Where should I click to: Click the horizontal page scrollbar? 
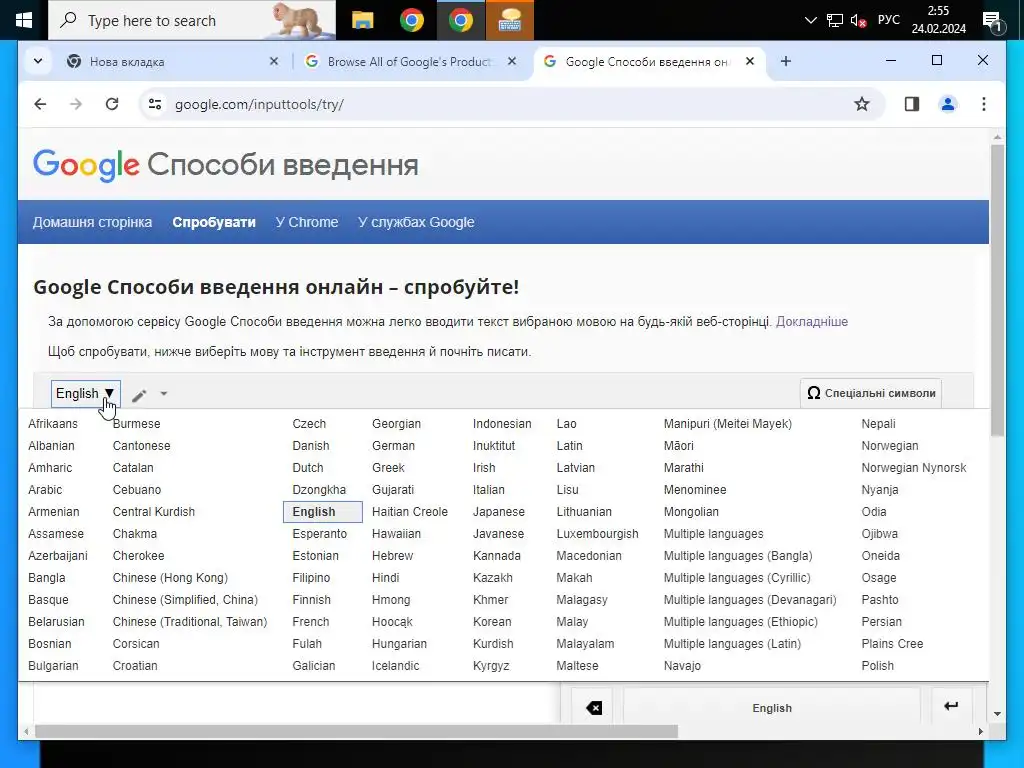click(356, 731)
